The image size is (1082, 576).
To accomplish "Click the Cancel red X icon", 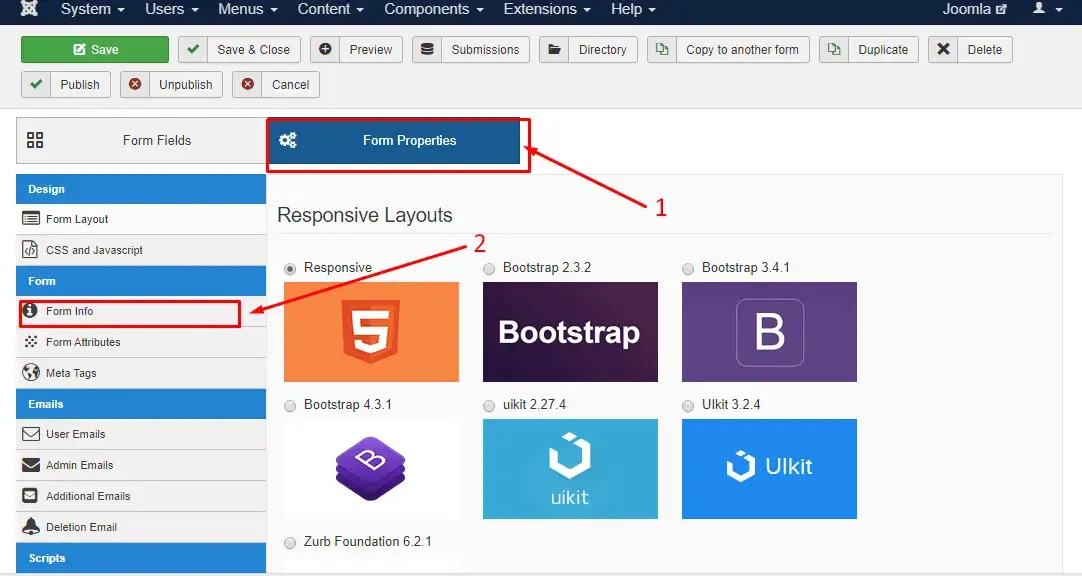I will coord(248,84).
